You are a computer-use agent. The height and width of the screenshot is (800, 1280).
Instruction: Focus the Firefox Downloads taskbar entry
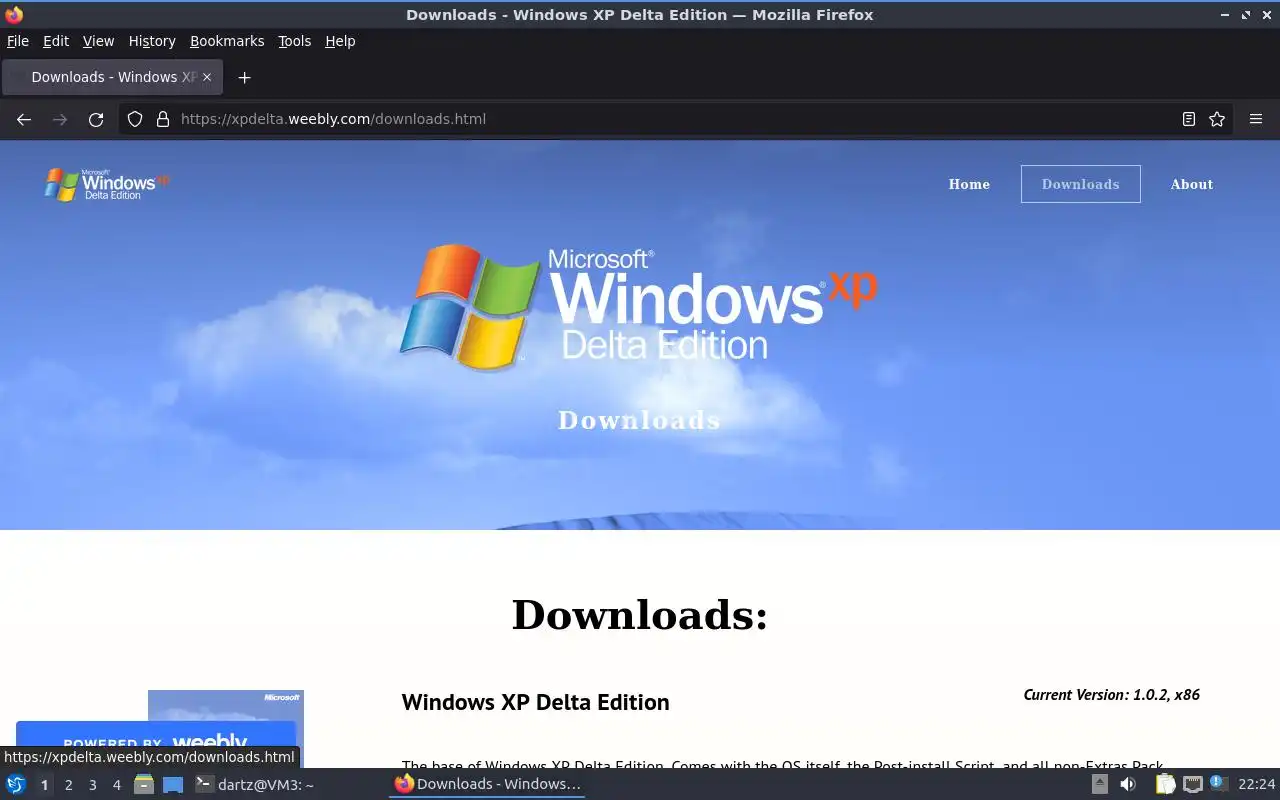point(487,784)
